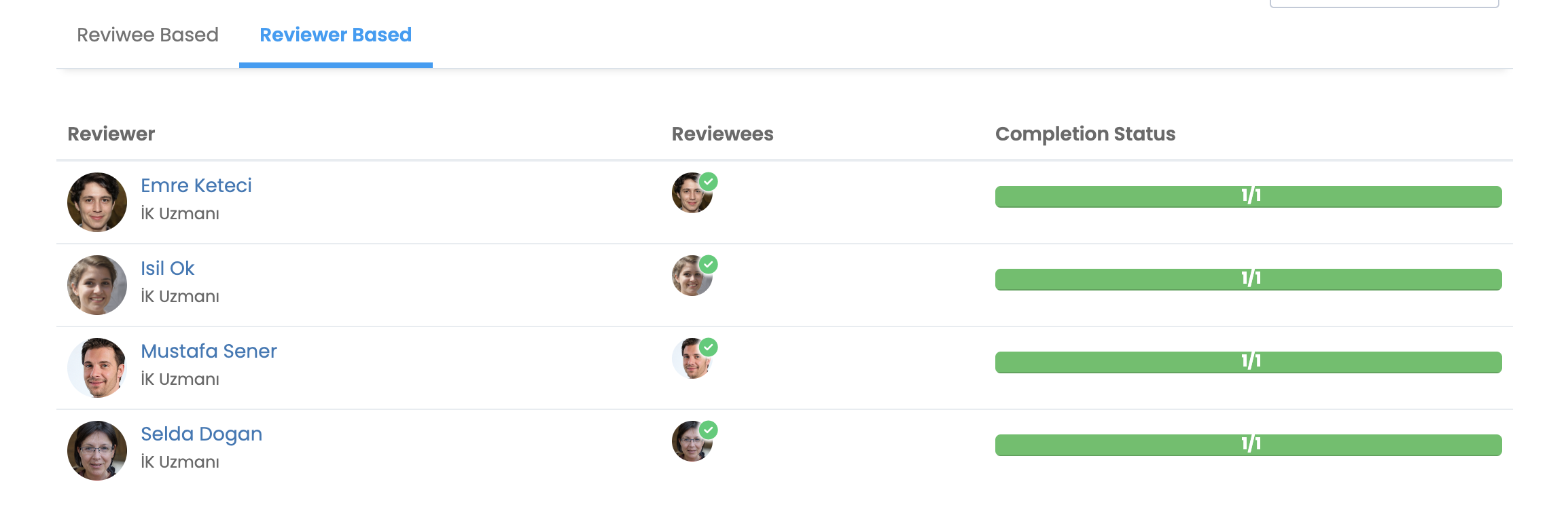Click Emre Keteci's 1/1 completion progress bar
Viewport: 1568px width, 524px height.
coord(1248,196)
